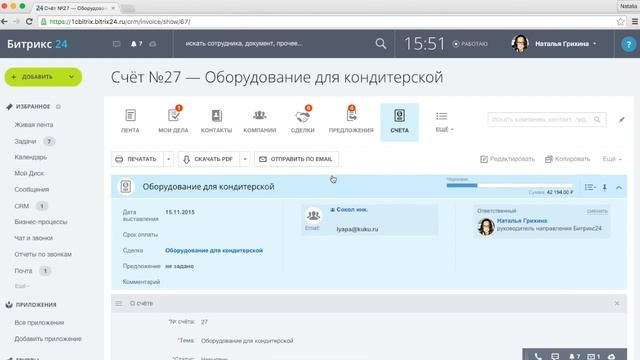Click the chat icon in bottom bar

pos(555,356)
